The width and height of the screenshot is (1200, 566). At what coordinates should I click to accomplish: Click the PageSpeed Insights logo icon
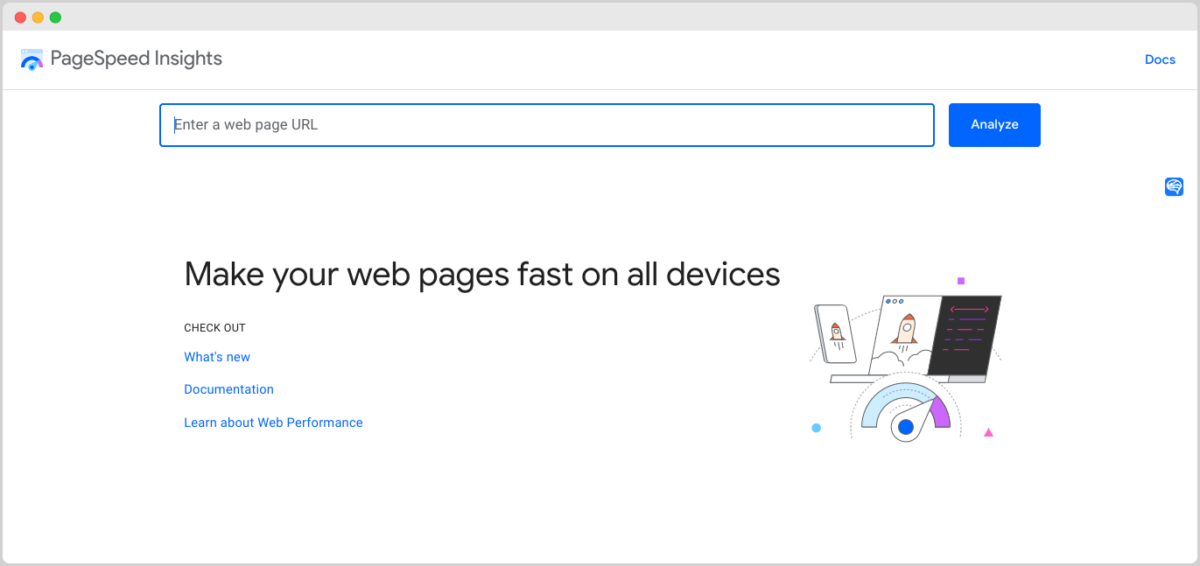[32, 59]
